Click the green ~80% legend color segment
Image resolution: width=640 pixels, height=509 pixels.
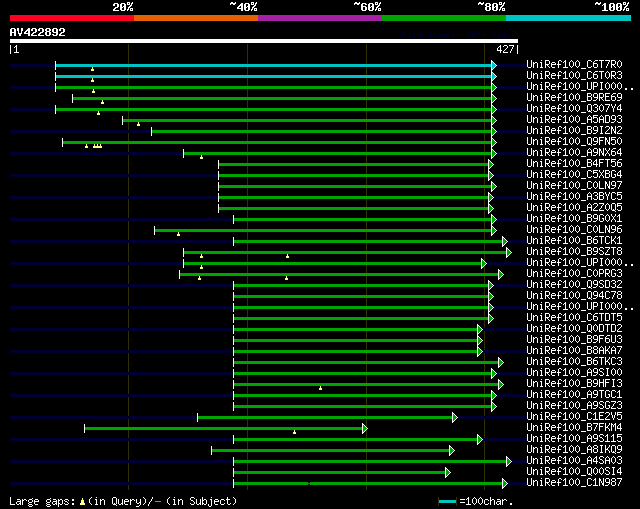[444, 18]
